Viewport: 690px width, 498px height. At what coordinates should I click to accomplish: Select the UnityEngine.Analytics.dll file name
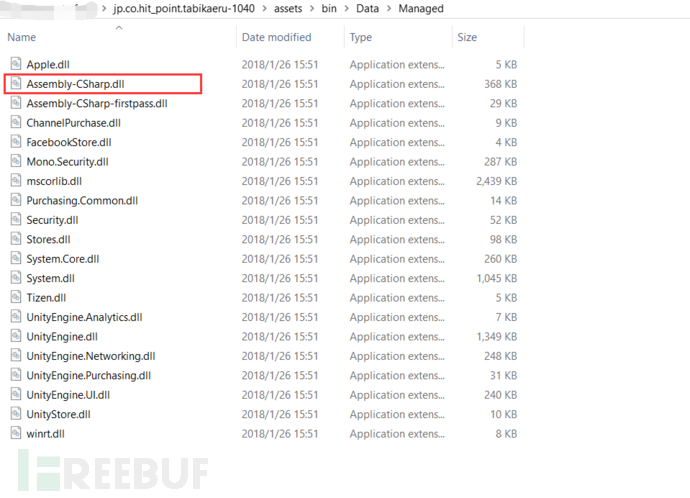point(84,317)
